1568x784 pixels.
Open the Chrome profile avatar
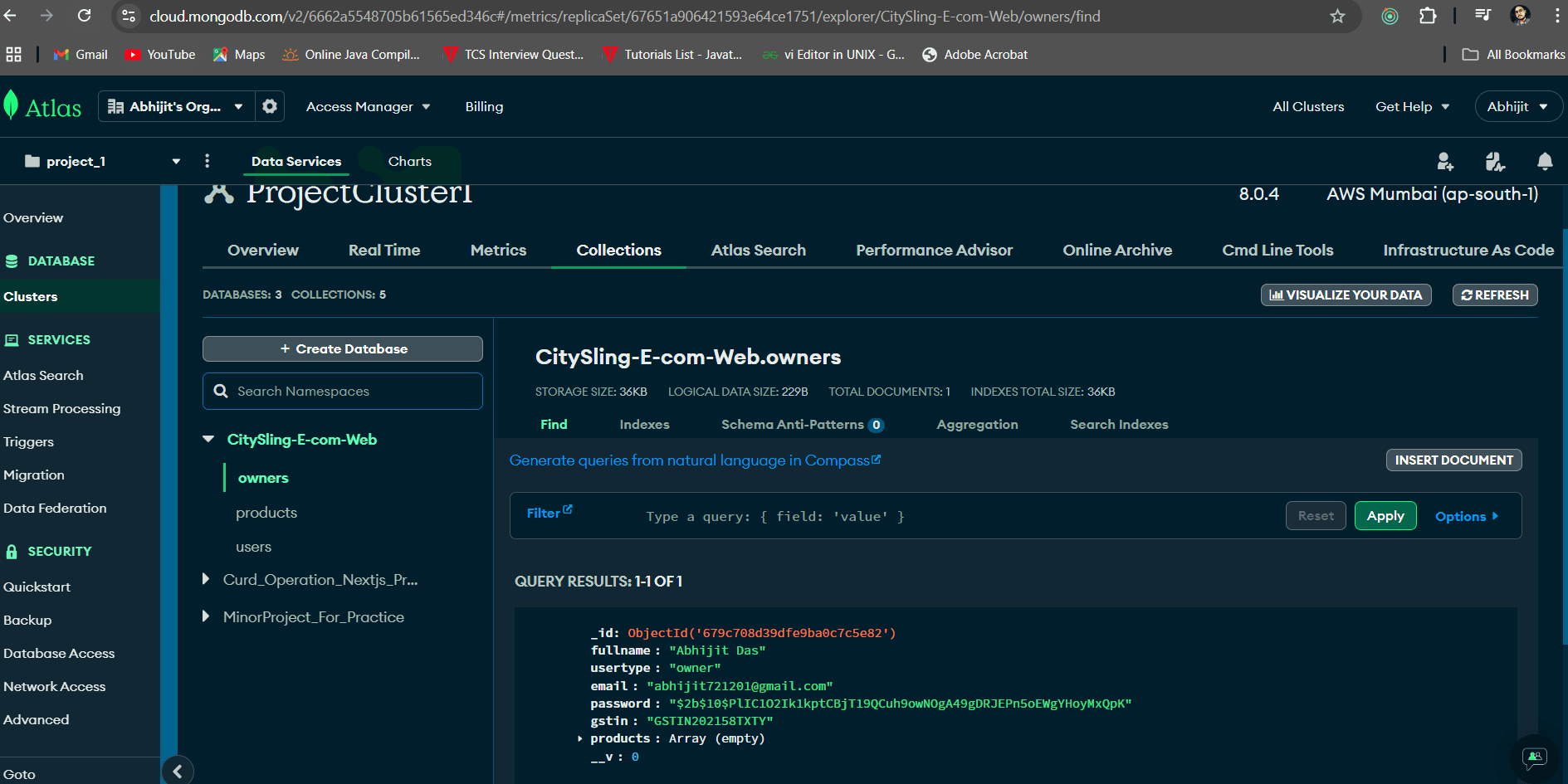(x=1521, y=16)
